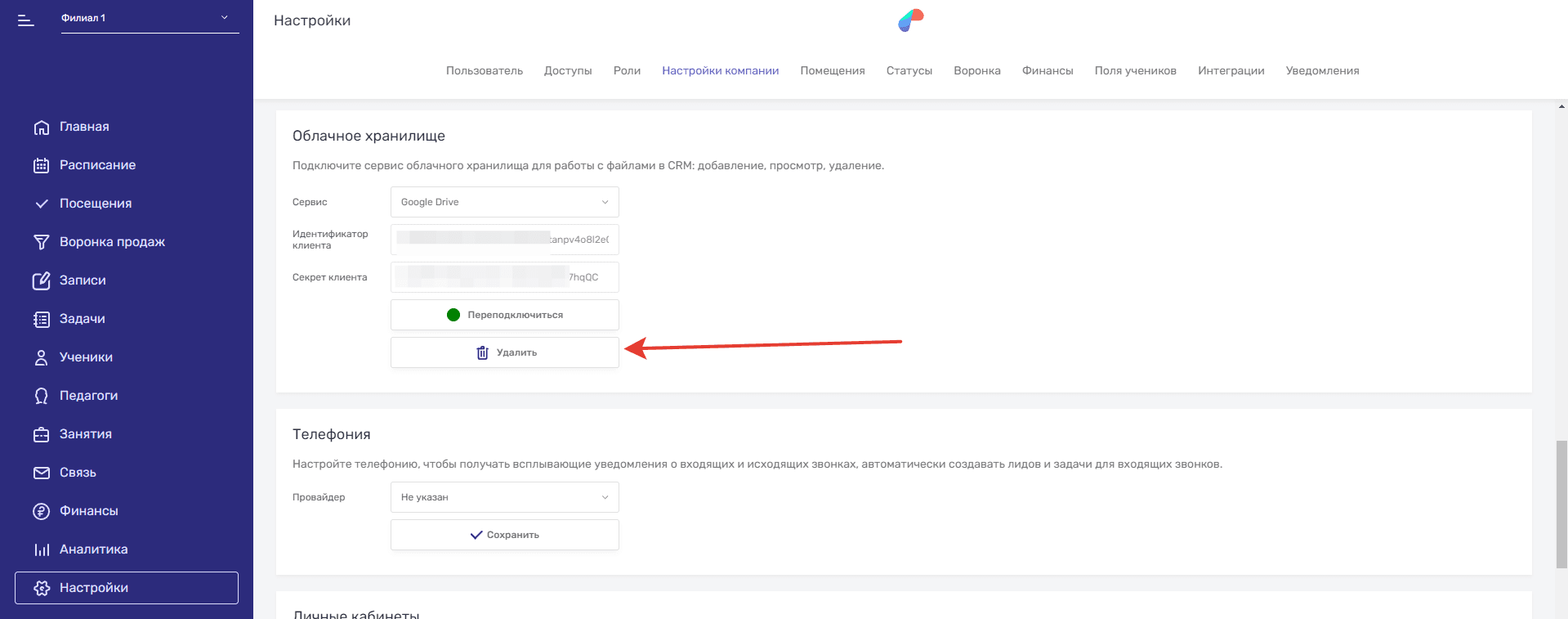Click the Расписание calendar icon
This screenshot has height=619, width=1568.
click(42, 166)
